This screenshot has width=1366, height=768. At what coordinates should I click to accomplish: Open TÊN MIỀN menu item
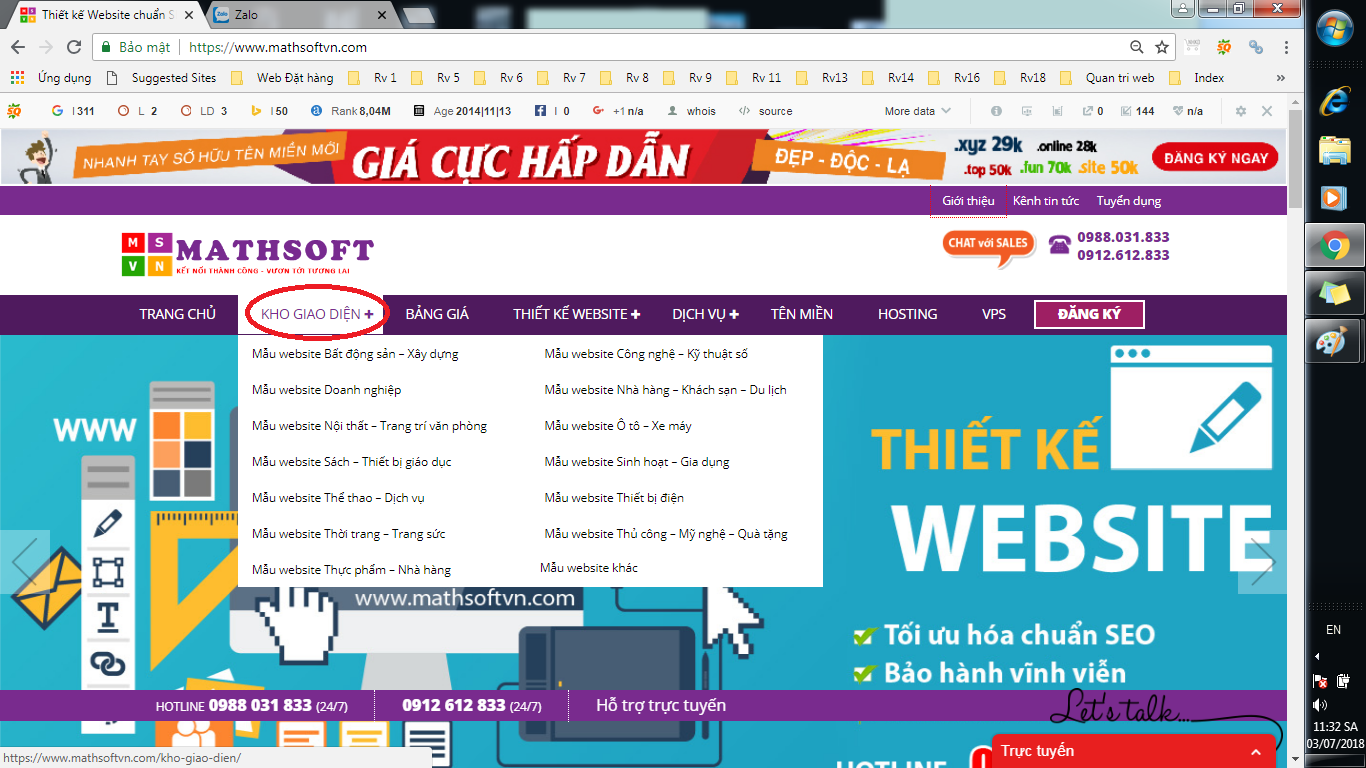click(802, 314)
